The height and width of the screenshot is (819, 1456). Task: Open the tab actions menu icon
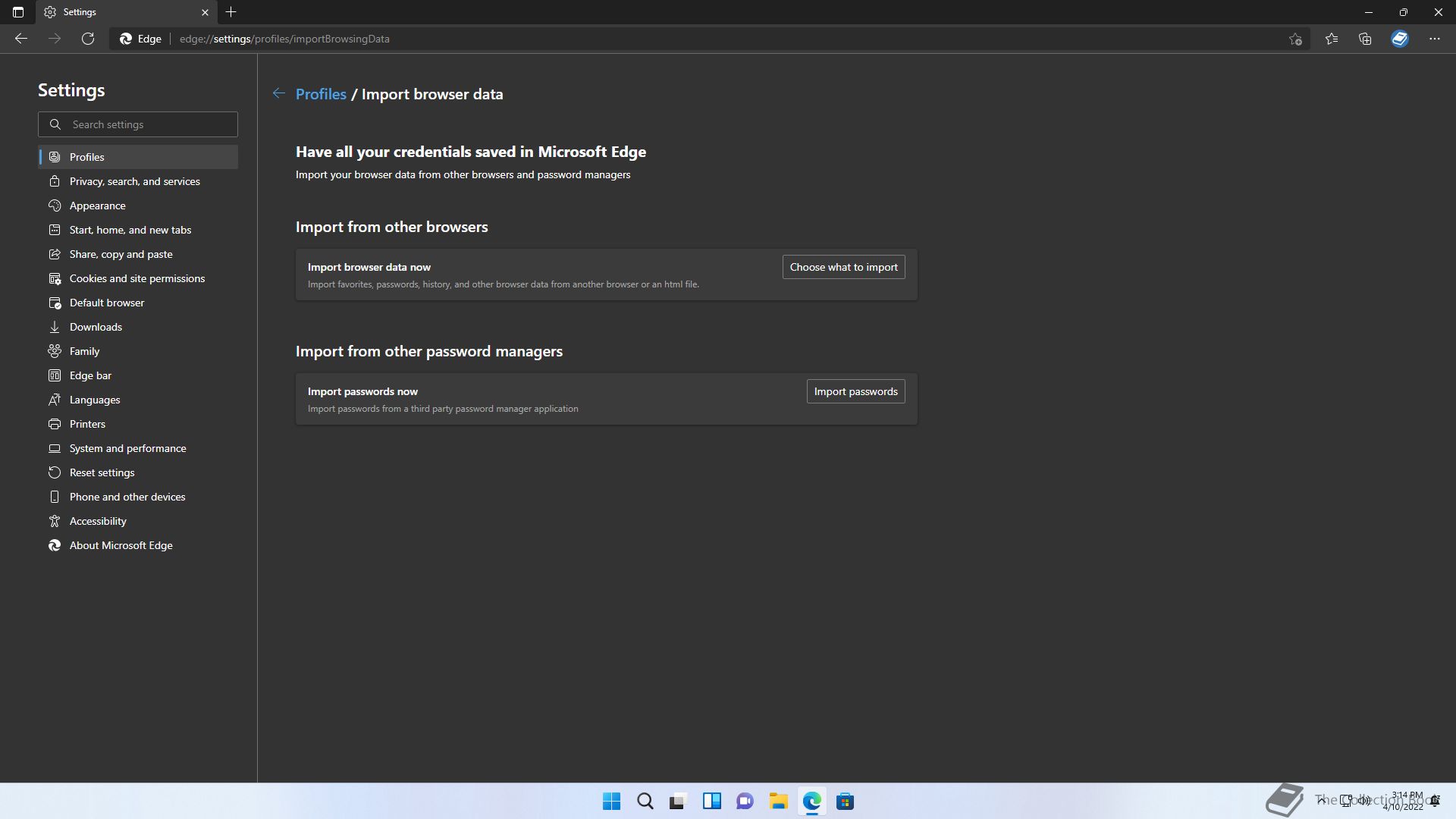pyautogui.click(x=18, y=12)
